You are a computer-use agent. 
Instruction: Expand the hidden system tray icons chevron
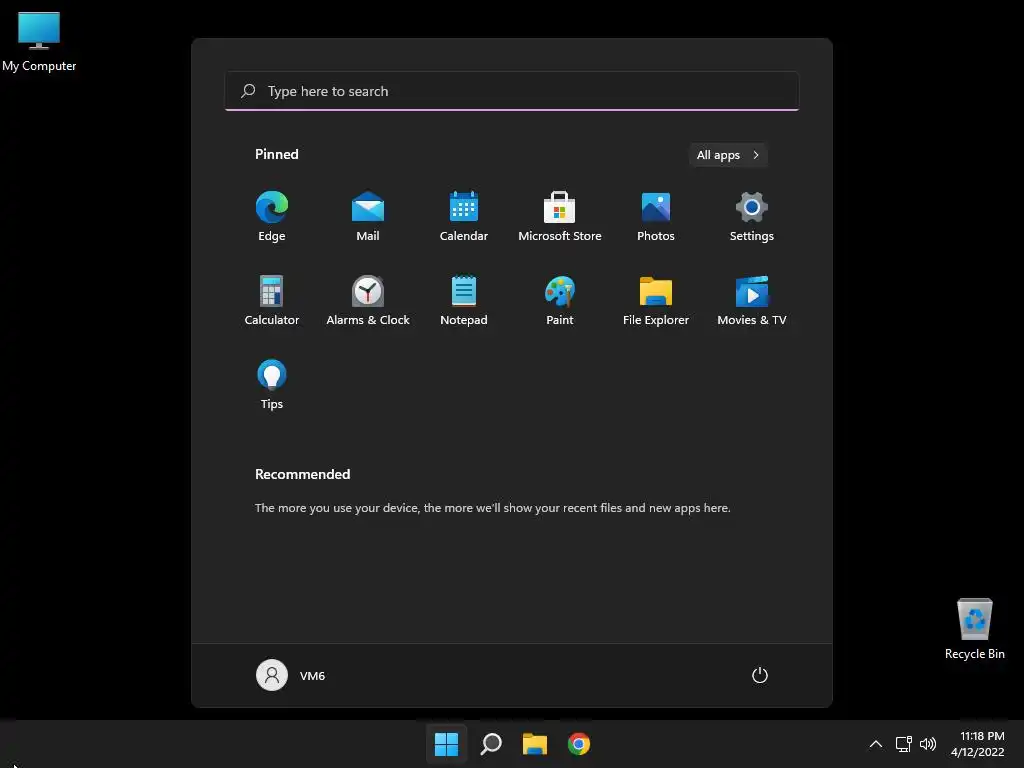pos(876,744)
